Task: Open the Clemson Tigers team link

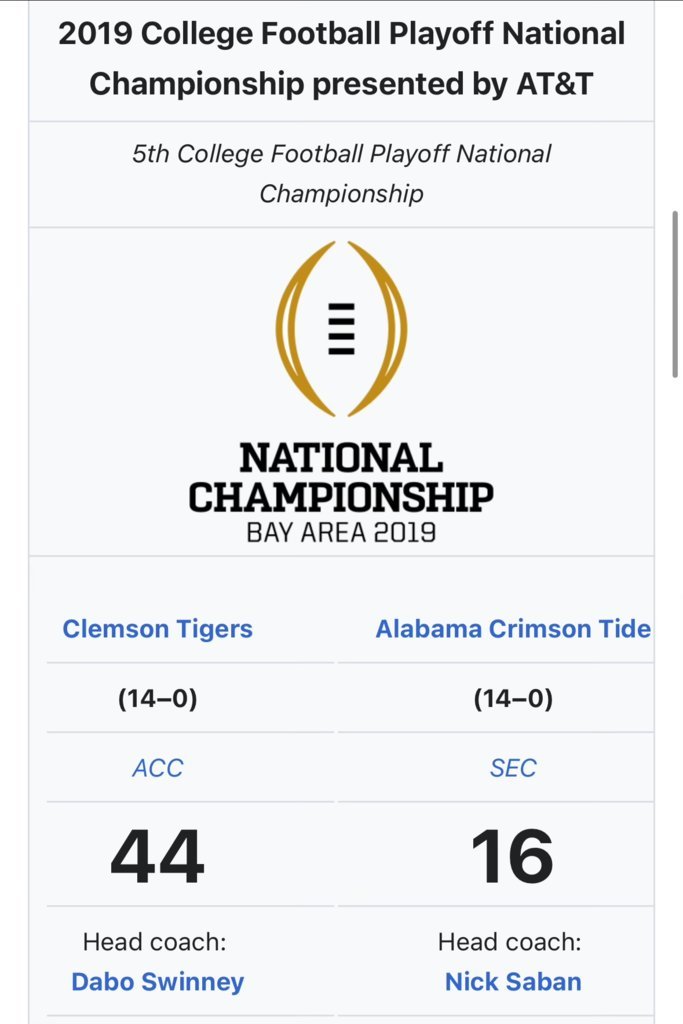Action: 157,629
